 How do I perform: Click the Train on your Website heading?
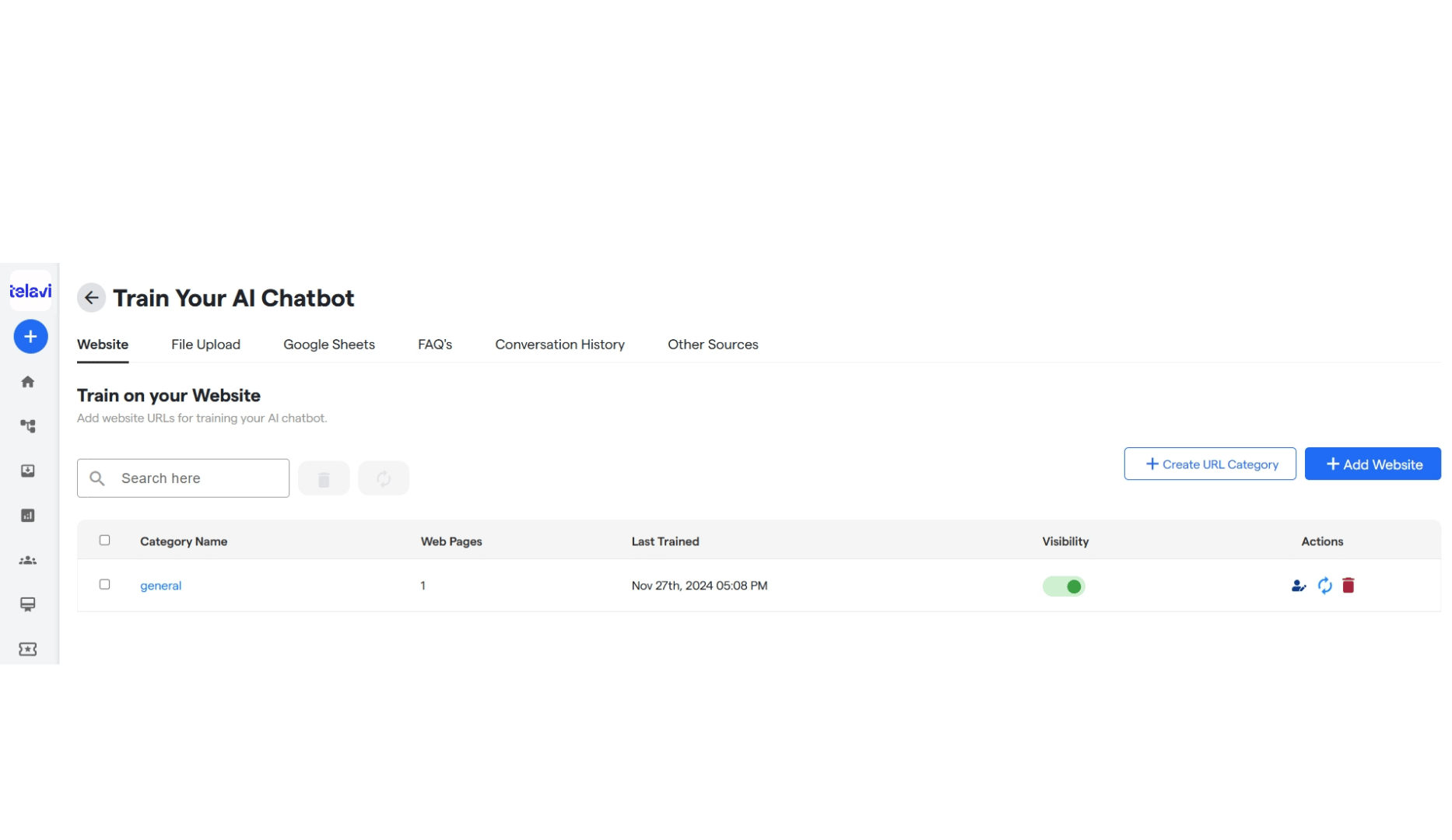point(169,395)
